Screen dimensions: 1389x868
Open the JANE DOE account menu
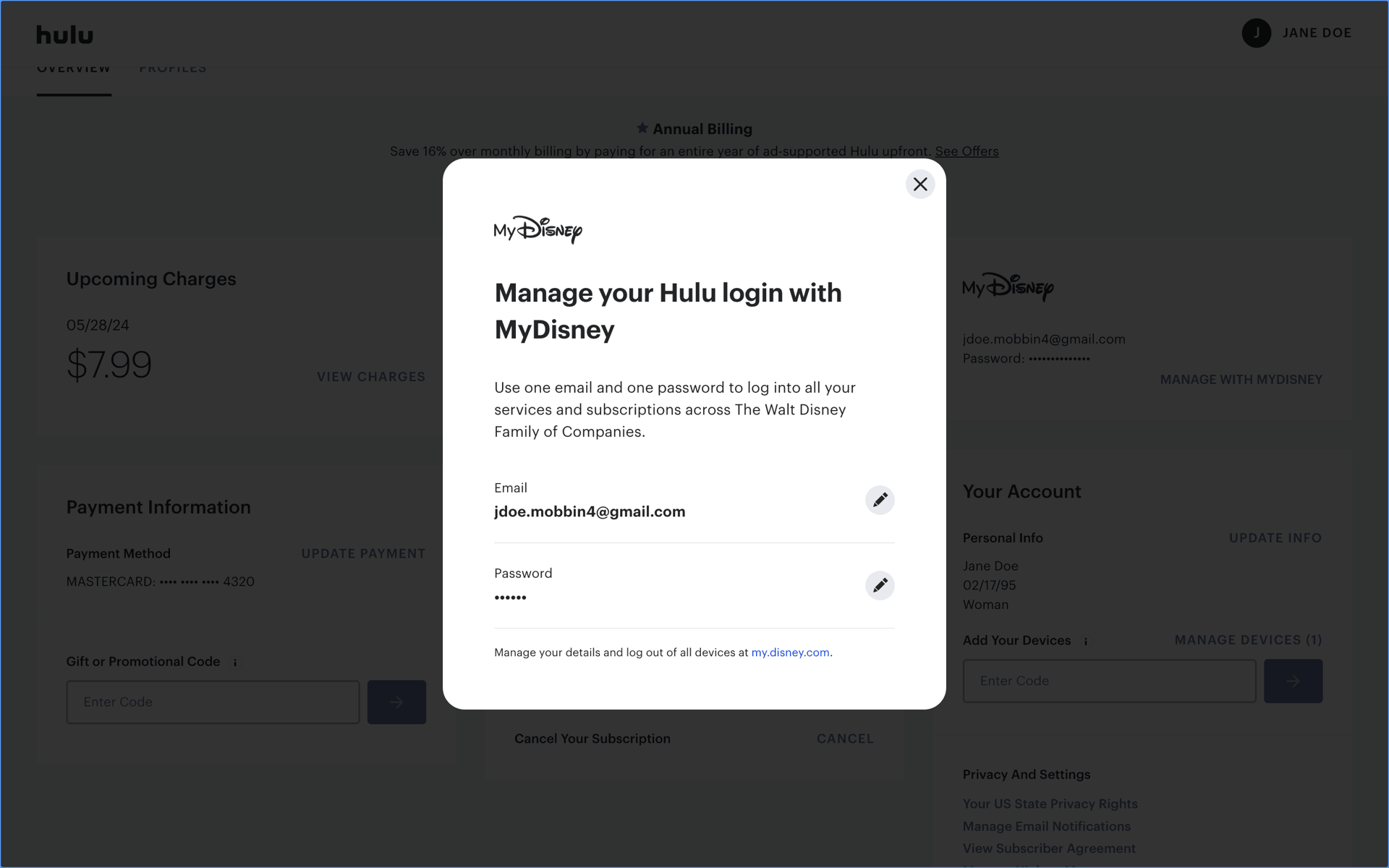click(1317, 33)
